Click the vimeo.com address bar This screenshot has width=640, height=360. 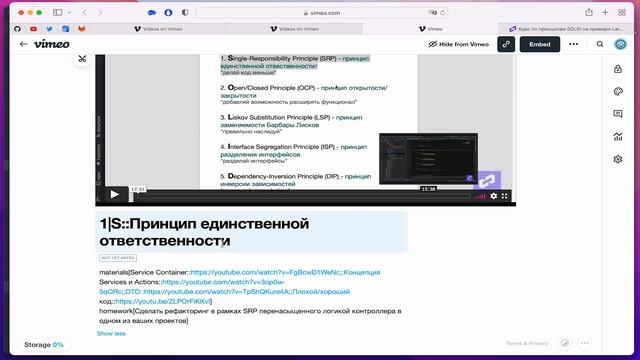click(x=322, y=13)
